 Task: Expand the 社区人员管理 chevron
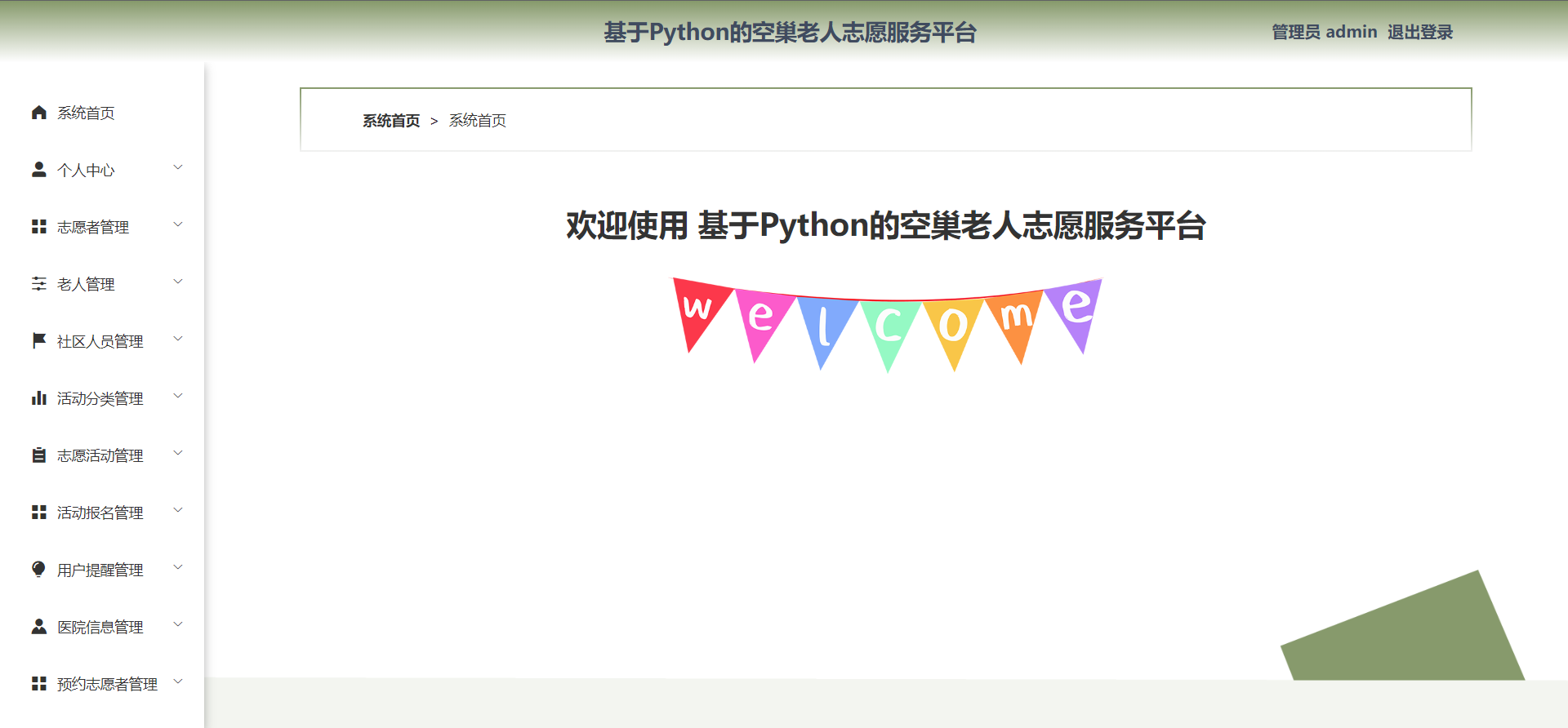point(178,339)
